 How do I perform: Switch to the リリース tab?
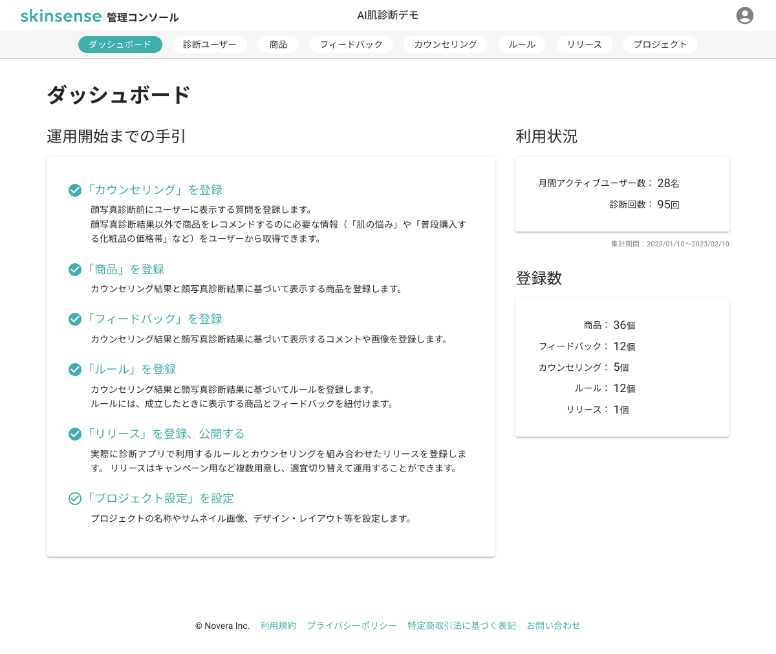click(584, 45)
